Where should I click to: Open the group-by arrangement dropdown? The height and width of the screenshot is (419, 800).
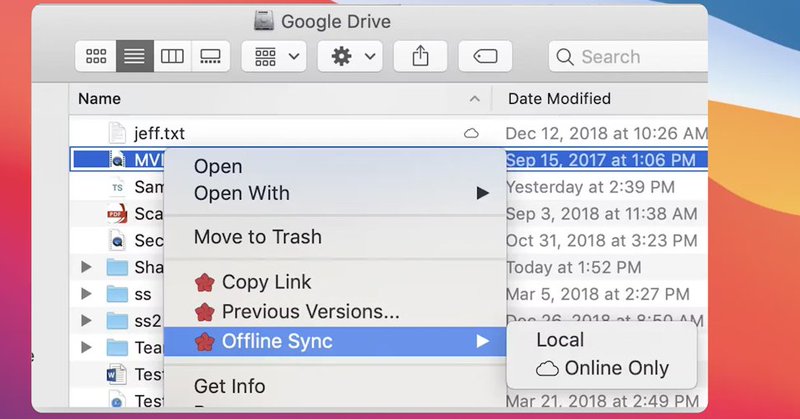point(274,56)
